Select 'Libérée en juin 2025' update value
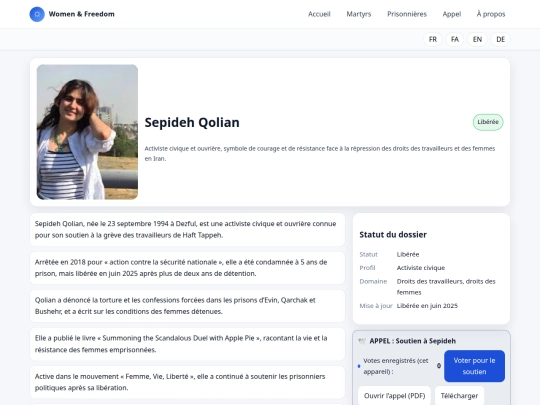 click(x=427, y=306)
